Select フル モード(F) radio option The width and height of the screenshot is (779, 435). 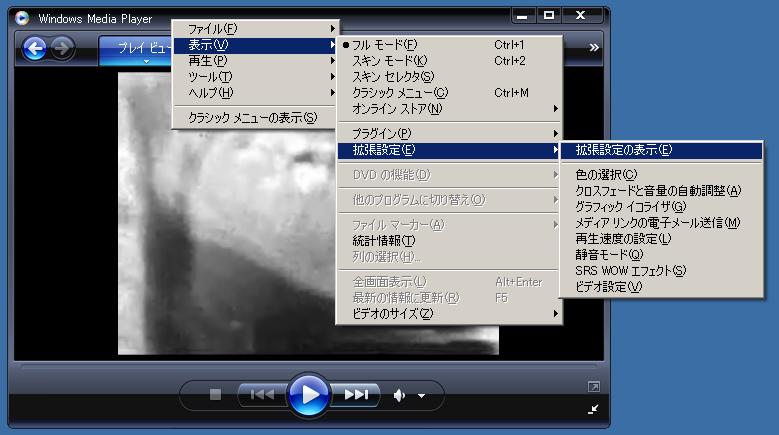click(x=450, y=45)
